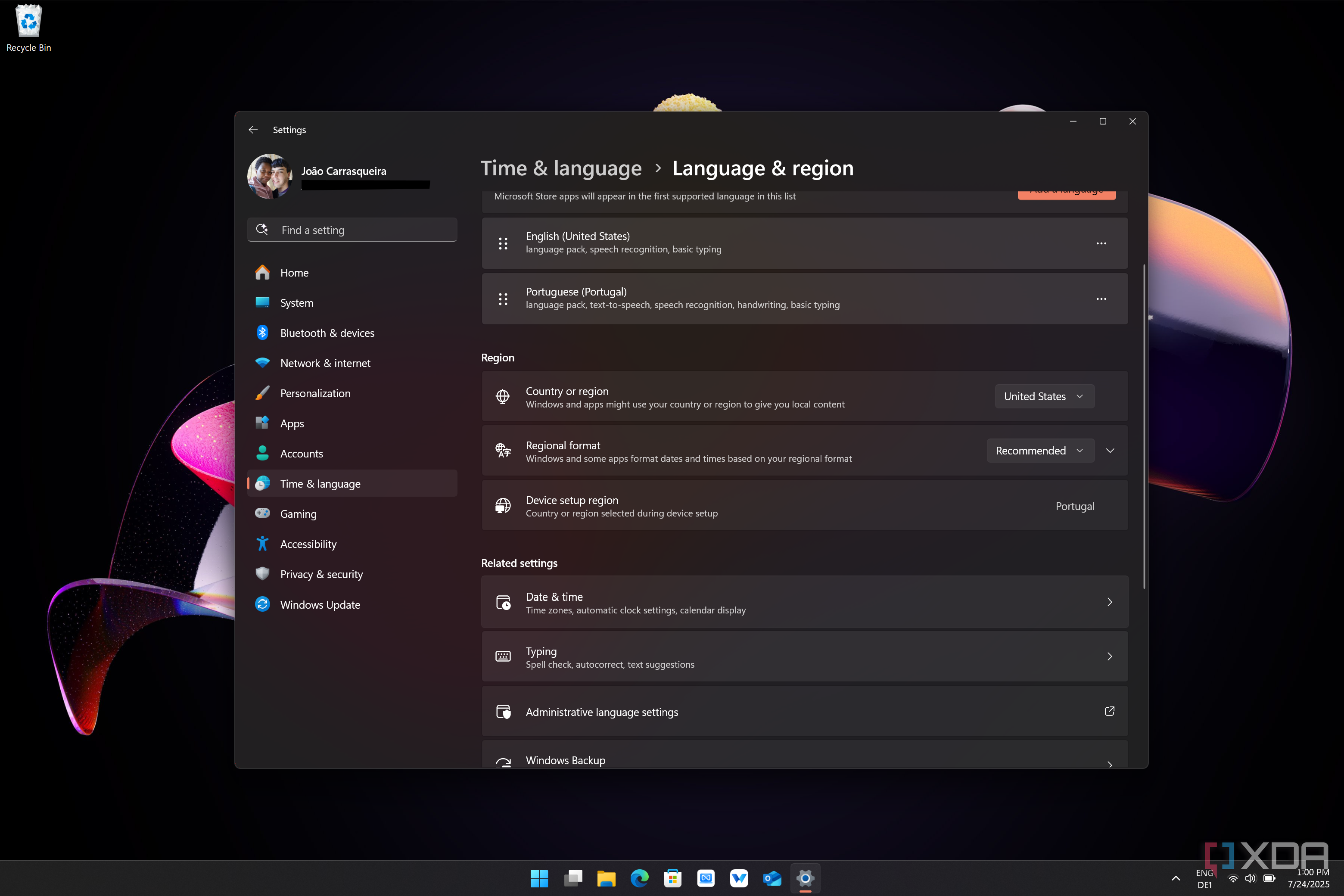
Task: Open external Administrative language settings link icon
Action: 1108,712
